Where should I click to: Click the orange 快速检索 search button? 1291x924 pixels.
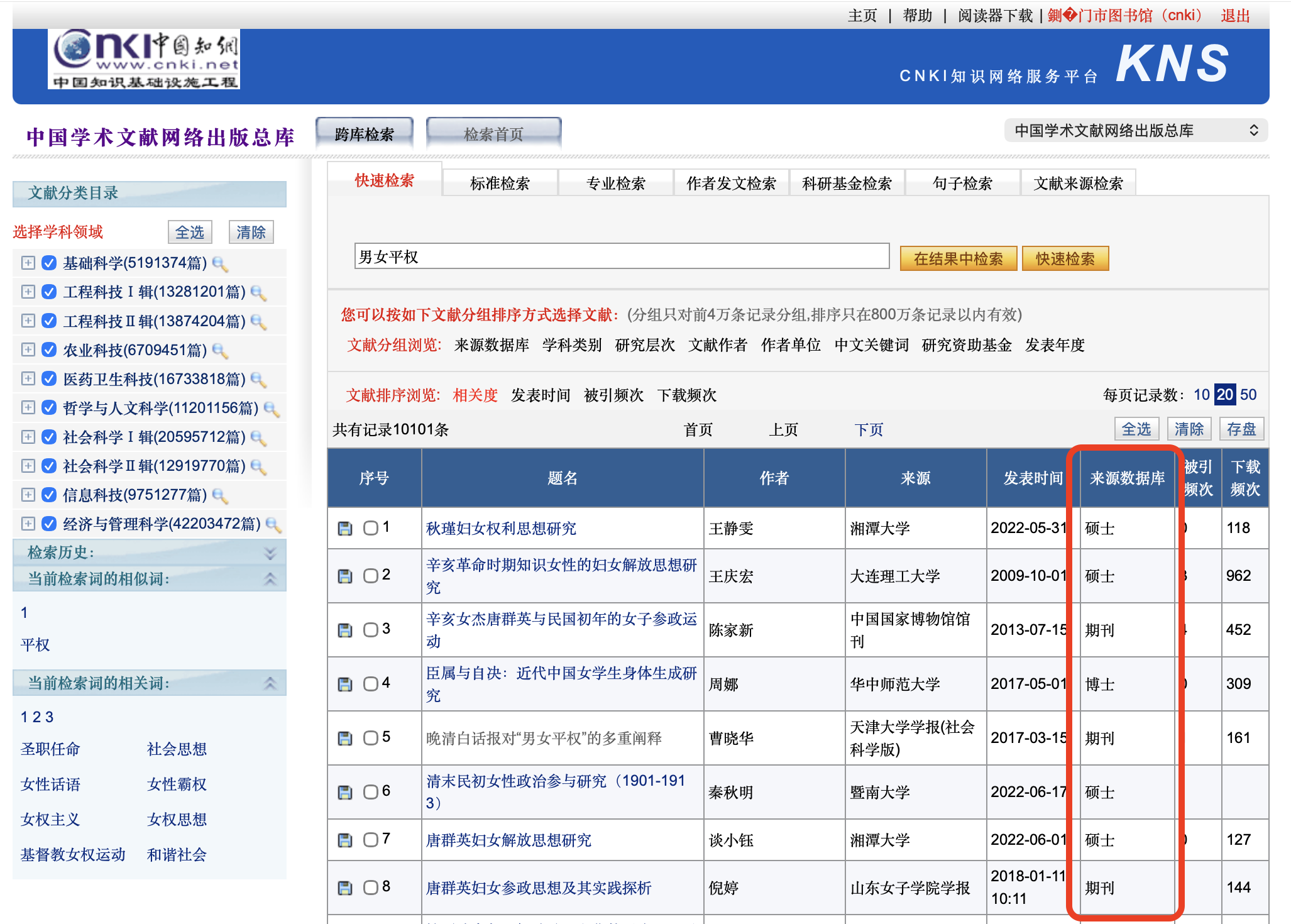click(x=1065, y=258)
